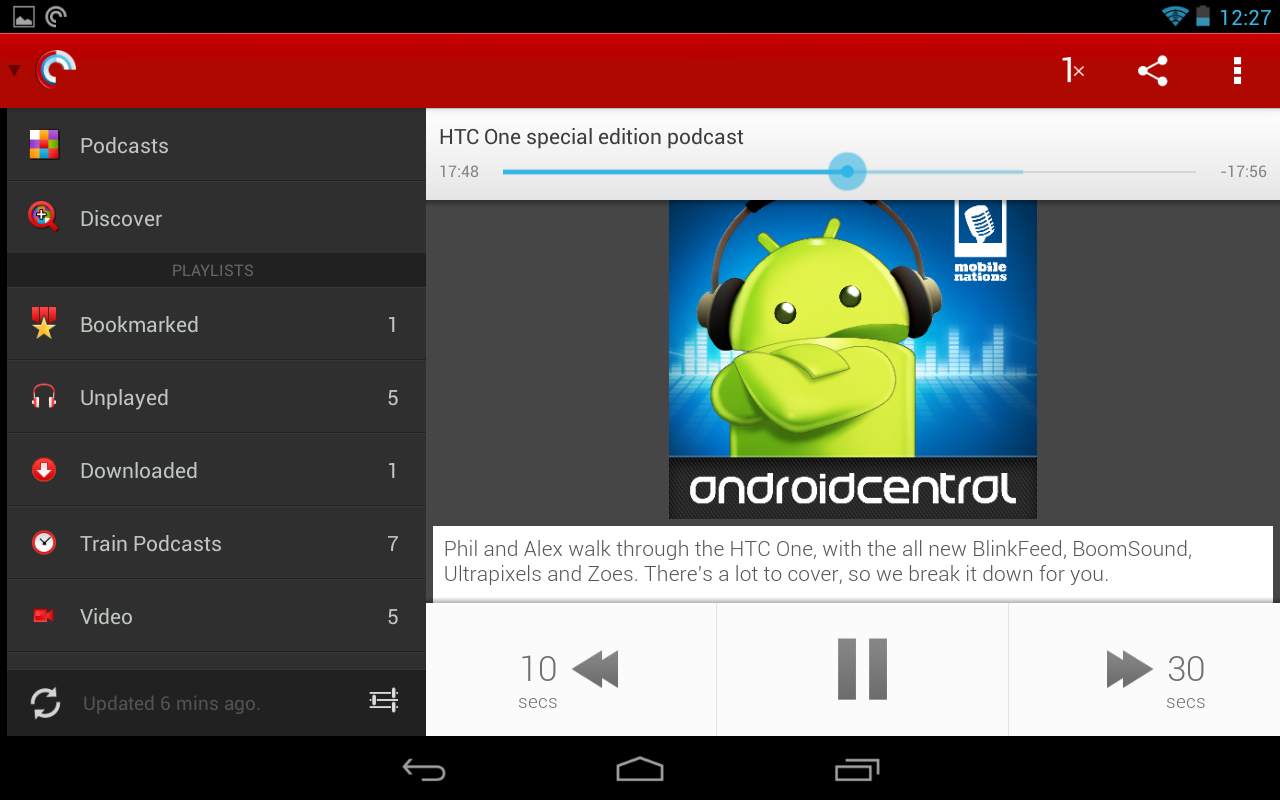
Task: Click the playback position slider knob
Action: (x=847, y=172)
